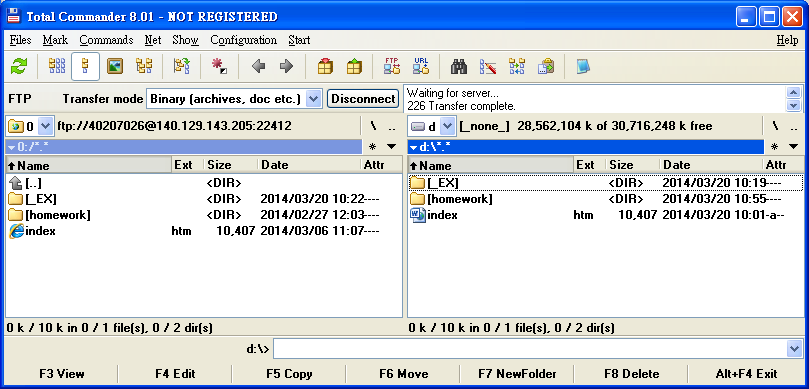Show directory tree view icon
The image size is (809, 389).
pos(144,66)
